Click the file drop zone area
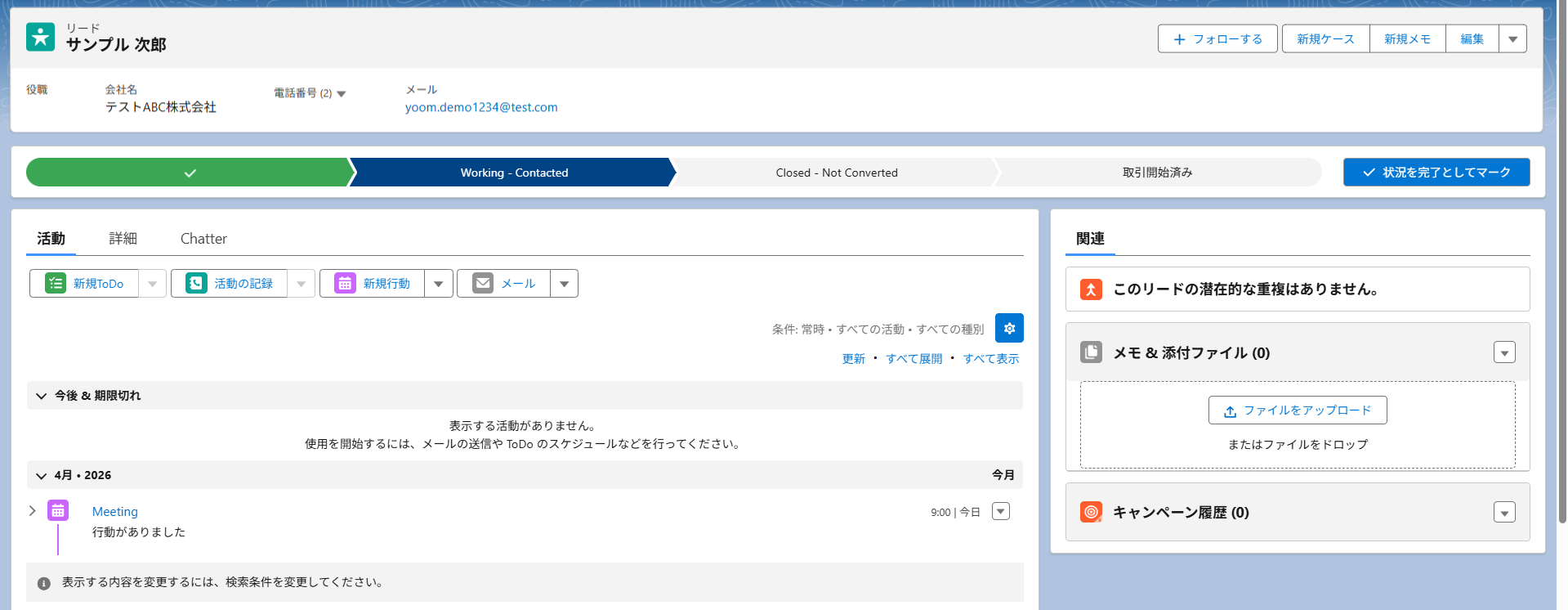The image size is (1568, 610). 1298,424
